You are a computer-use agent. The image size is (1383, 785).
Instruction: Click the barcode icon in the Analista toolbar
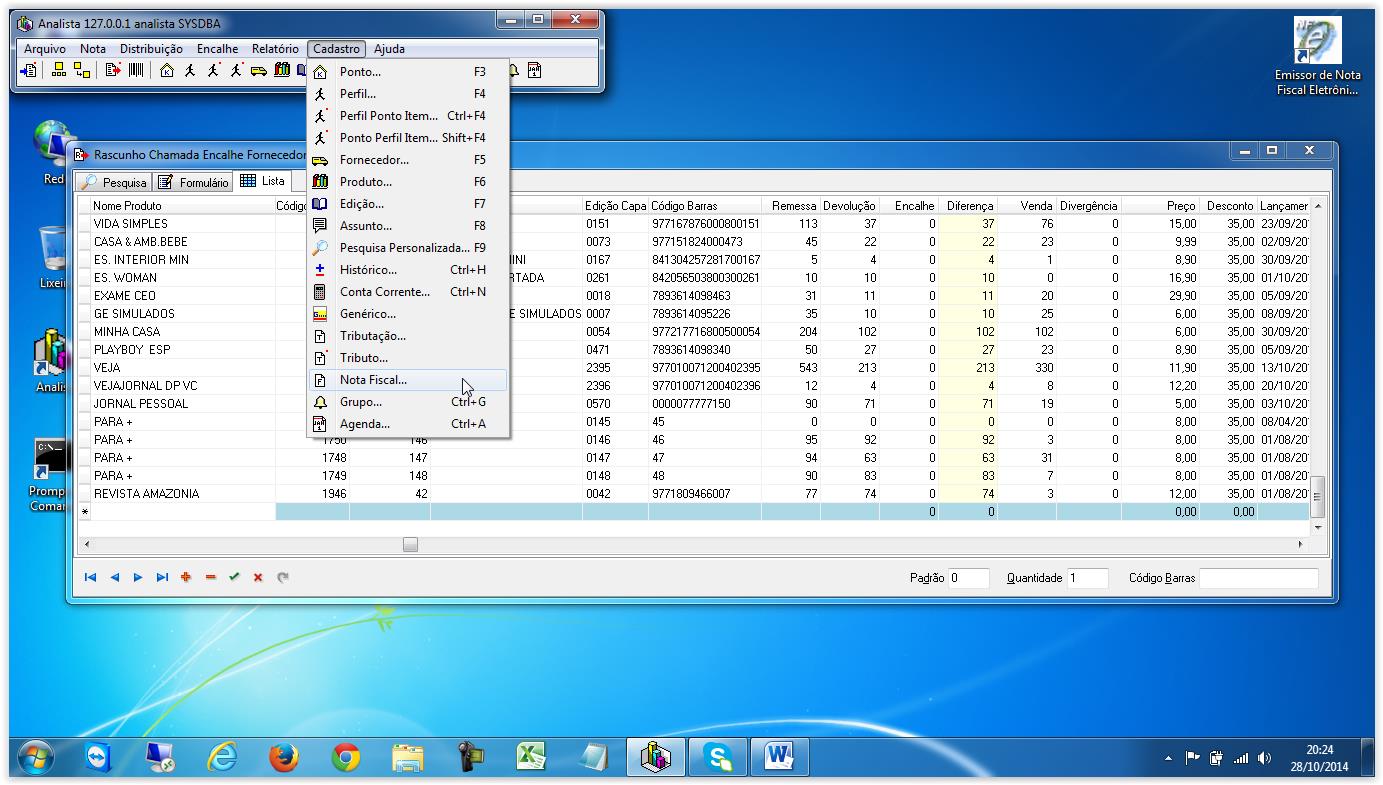[136, 70]
